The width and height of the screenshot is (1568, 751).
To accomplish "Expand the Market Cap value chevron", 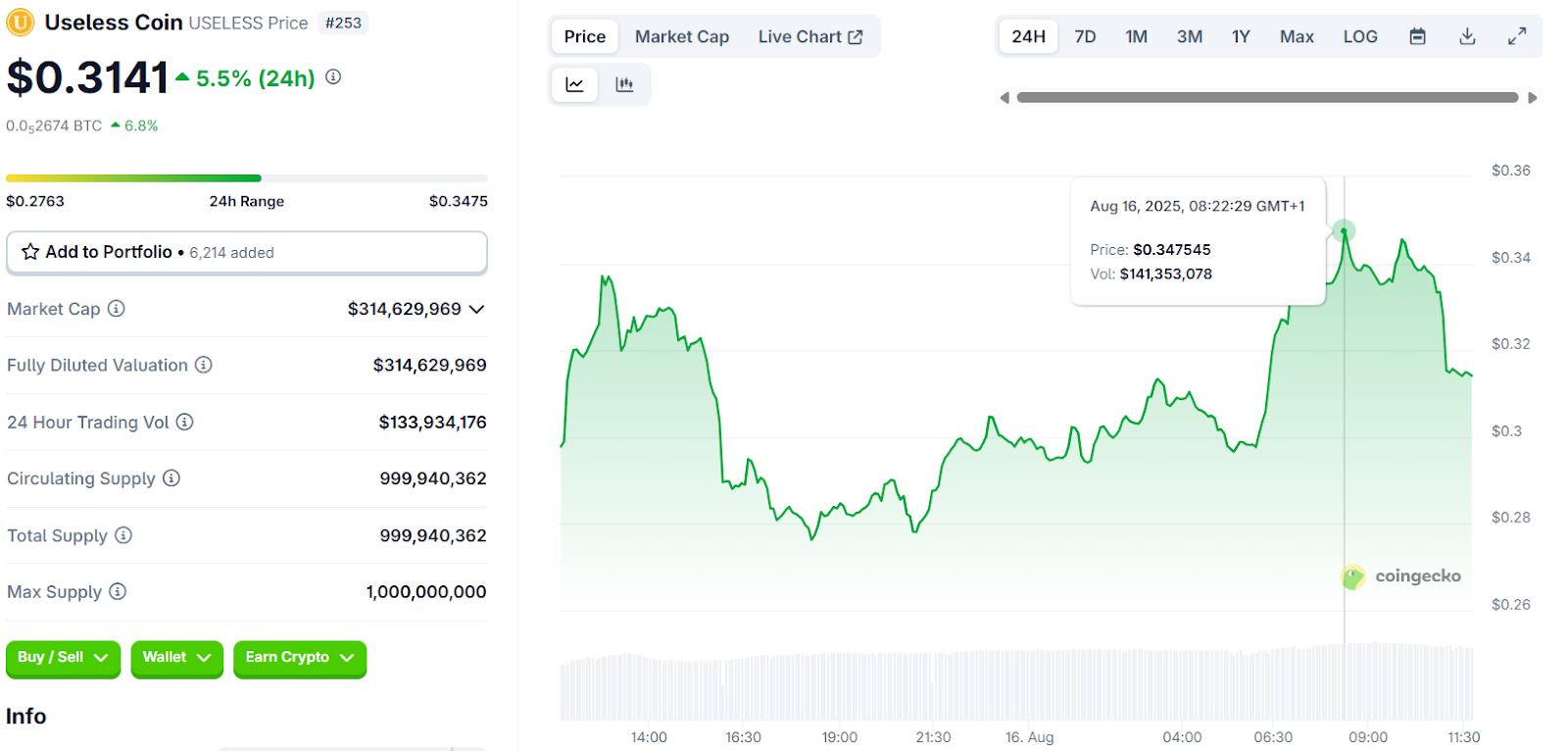I will point(477,309).
